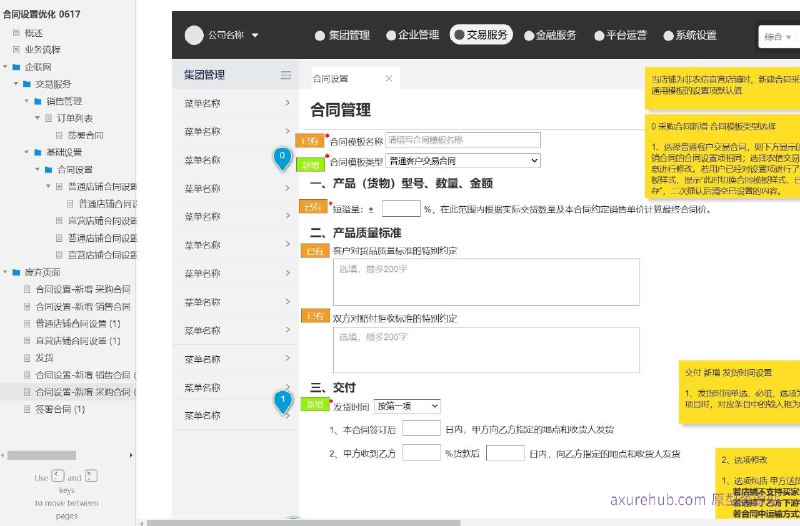The image size is (800, 526).
Task: Click the hamburger icon beside 集团管理 sidebar header
Action: tap(286, 75)
